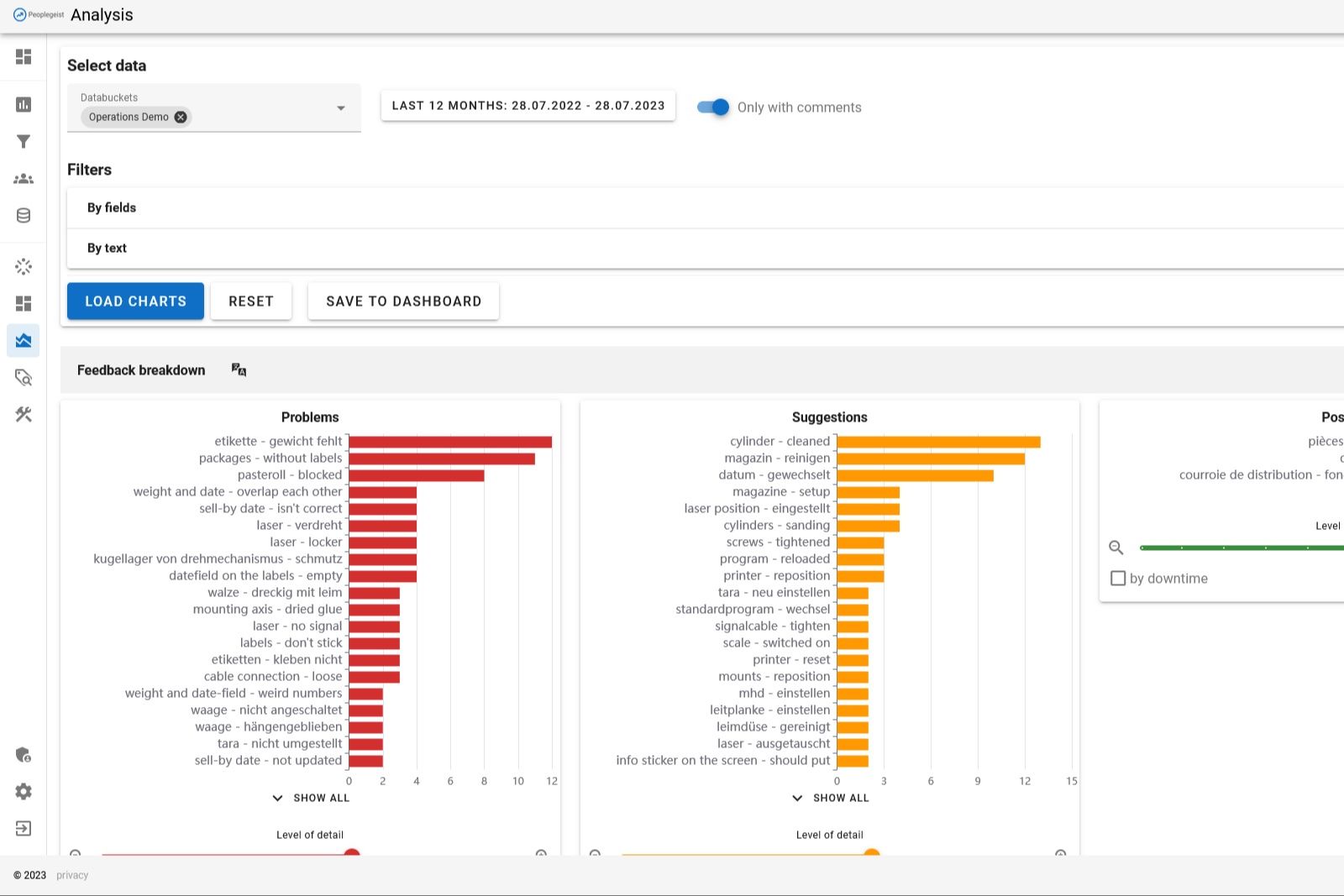Remove the Operations Demo chip
Screen dimensions: 1344x896
tap(181, 117)
